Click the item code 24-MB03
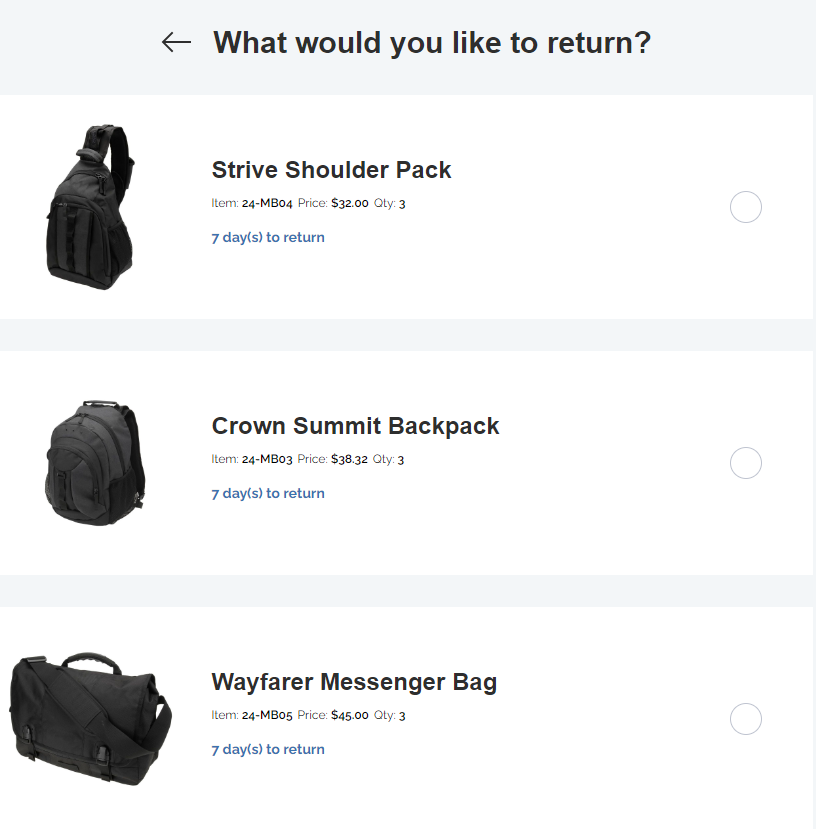 [267, 459]
